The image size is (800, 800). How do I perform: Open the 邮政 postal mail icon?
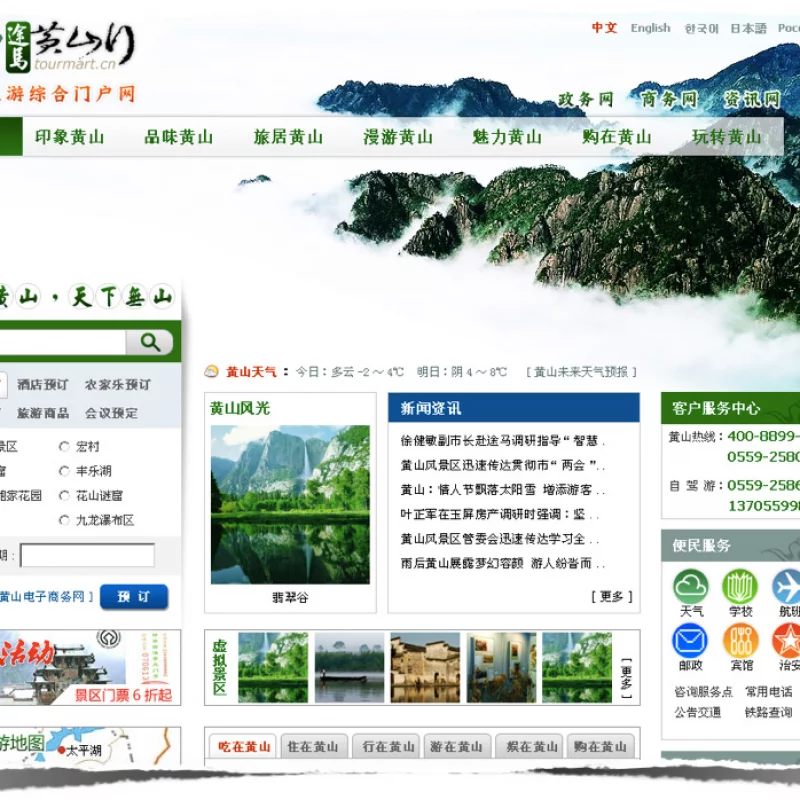click(x=690, y=640)
